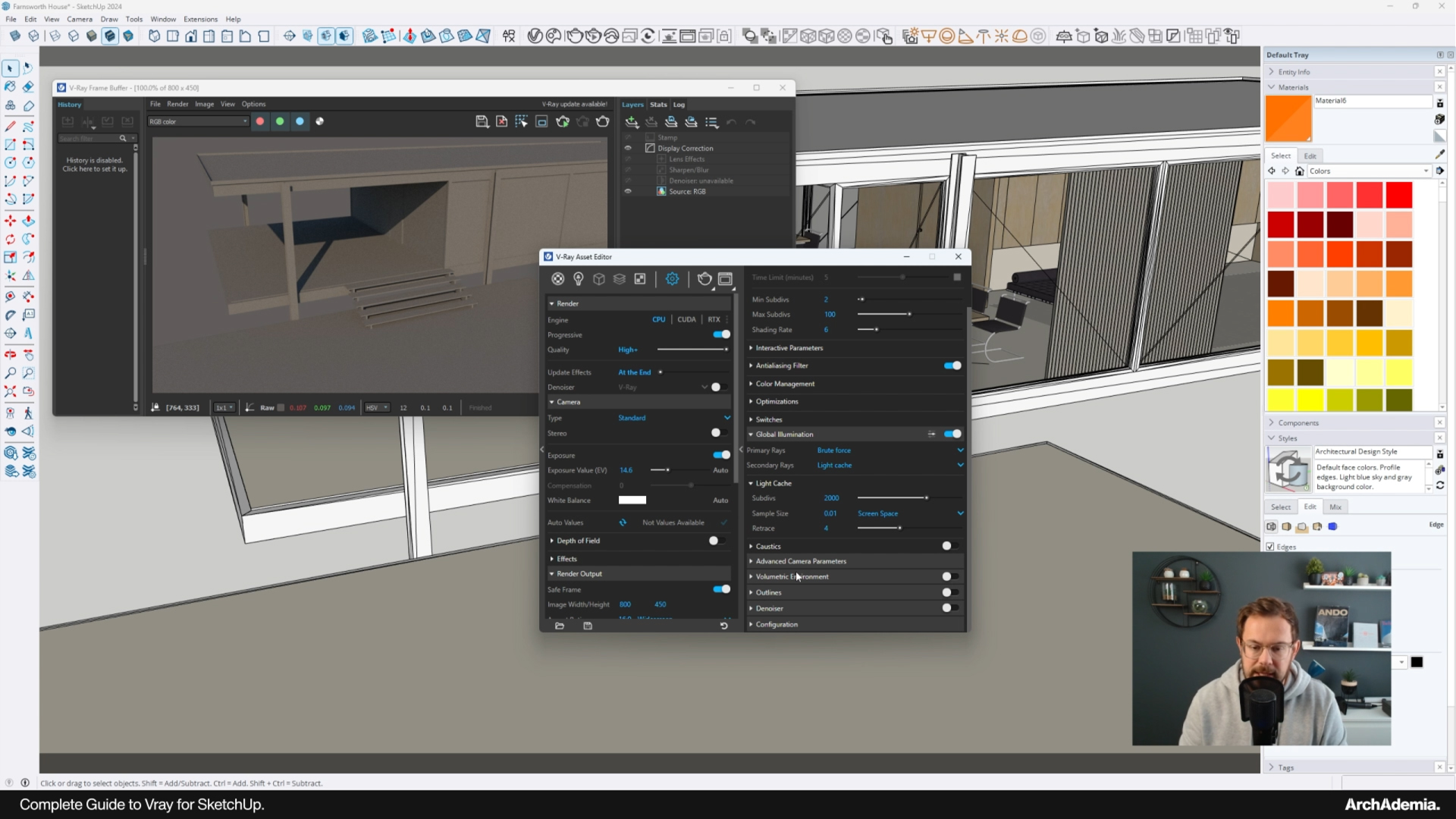The width and height of the screenshot is (1456, 819).
Task: Click the render teapot icon
Action: point(704,279)
